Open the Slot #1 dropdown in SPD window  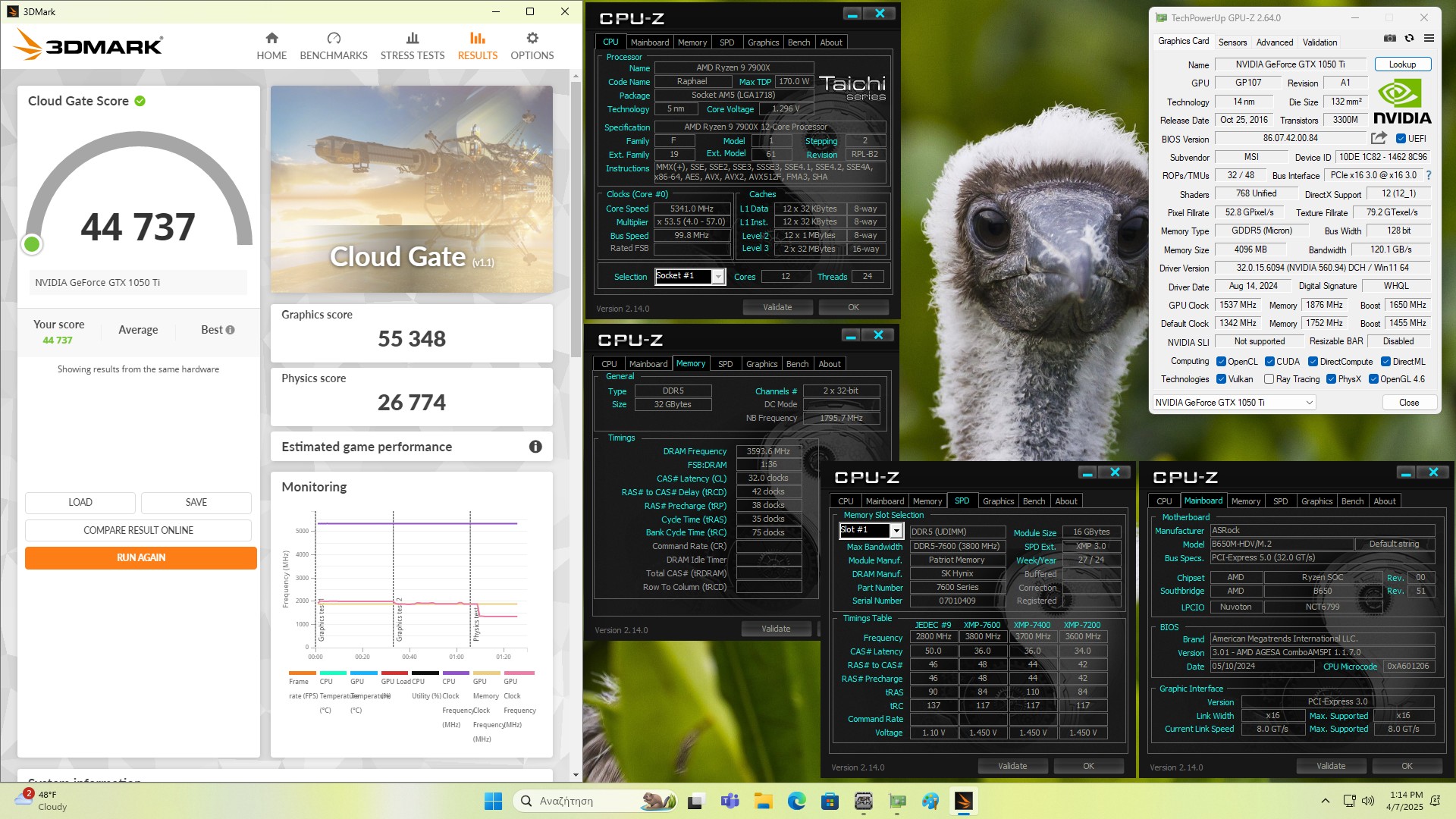click(896, 531)
